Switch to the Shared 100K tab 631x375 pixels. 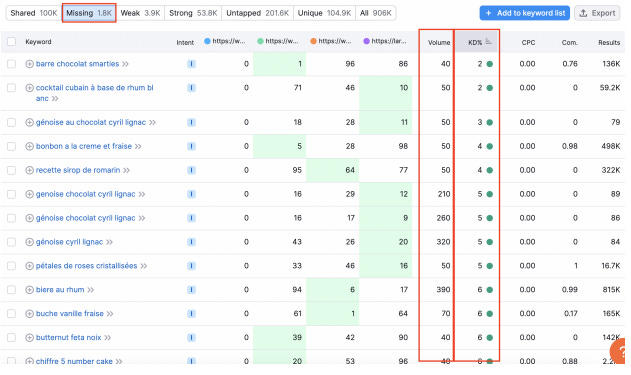(34, 13)
